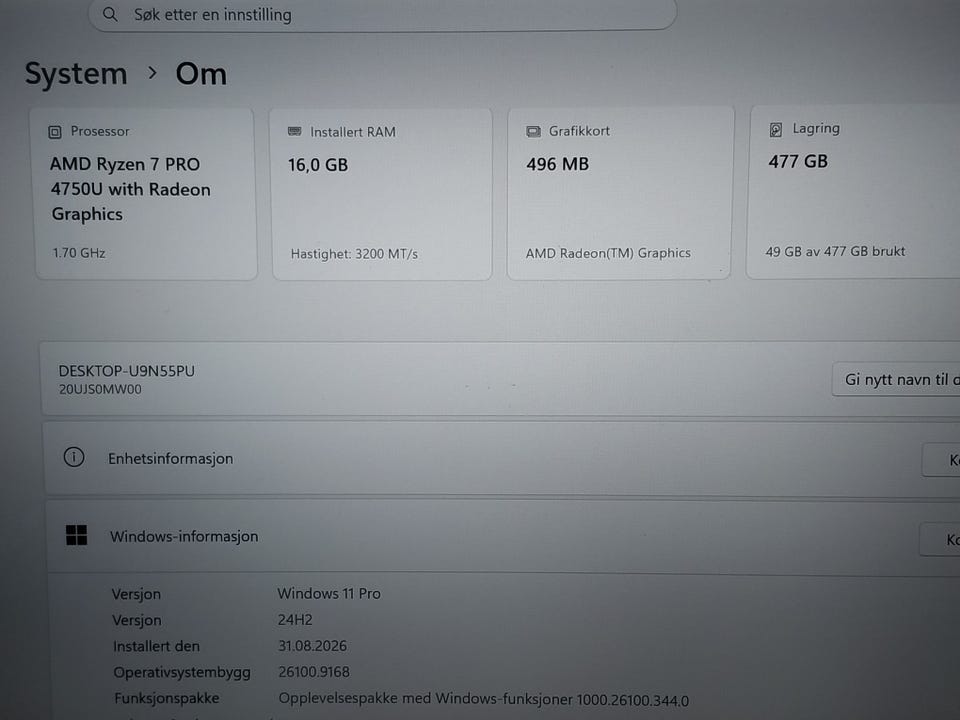
Task: Click the 'Installert den' label
Action: 156,646
